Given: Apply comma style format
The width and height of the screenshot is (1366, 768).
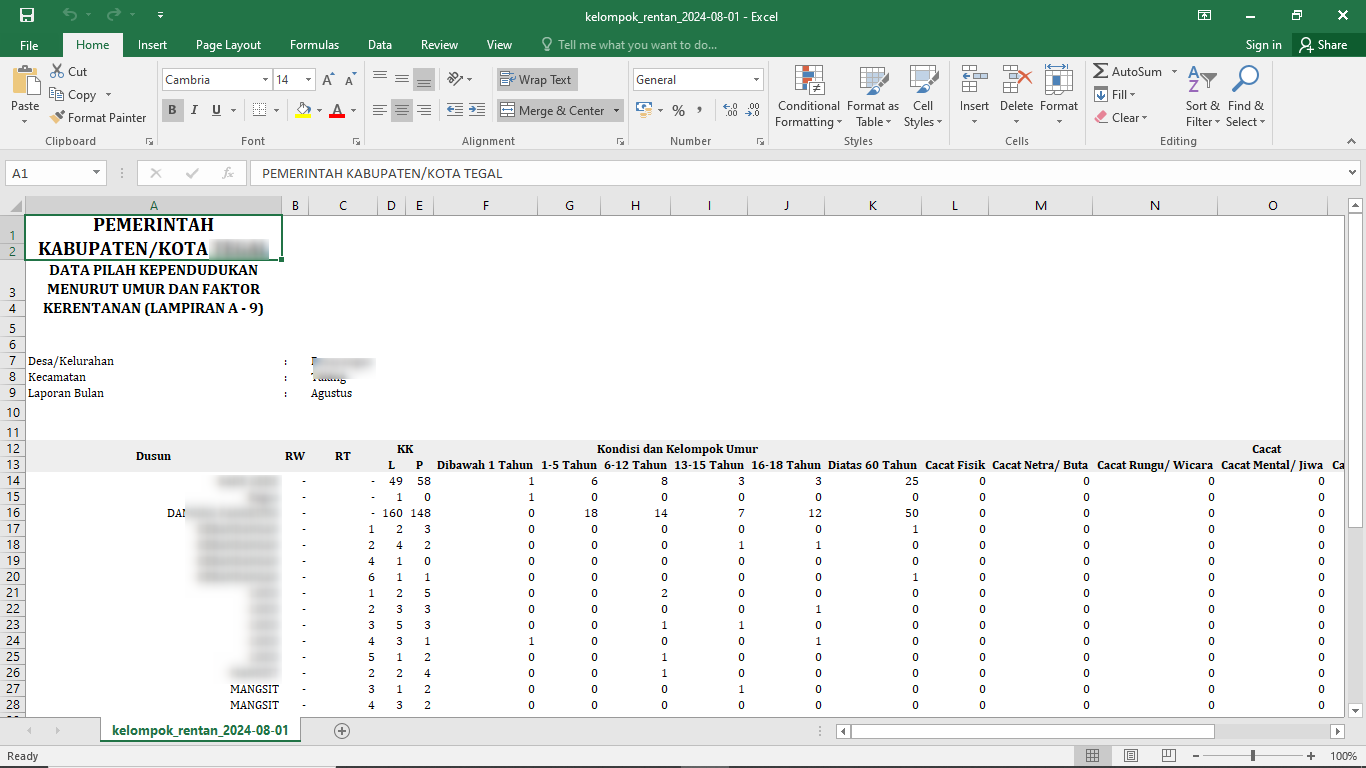Looking at the screenshot, I should pyautogui.click(x=700, y=110).
